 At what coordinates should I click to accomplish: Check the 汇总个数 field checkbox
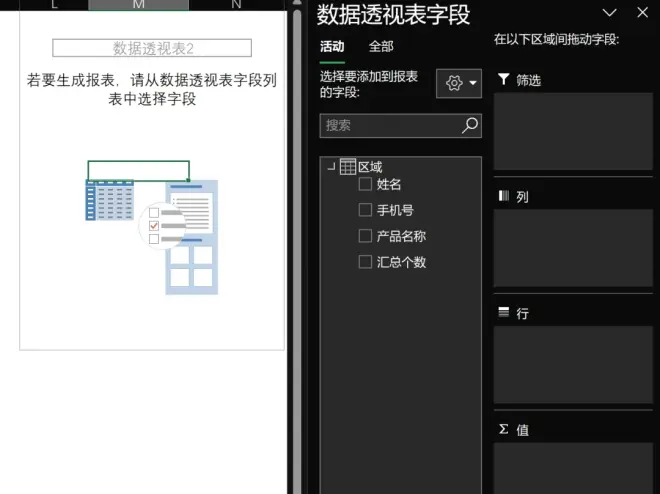[x=365, y=262]
